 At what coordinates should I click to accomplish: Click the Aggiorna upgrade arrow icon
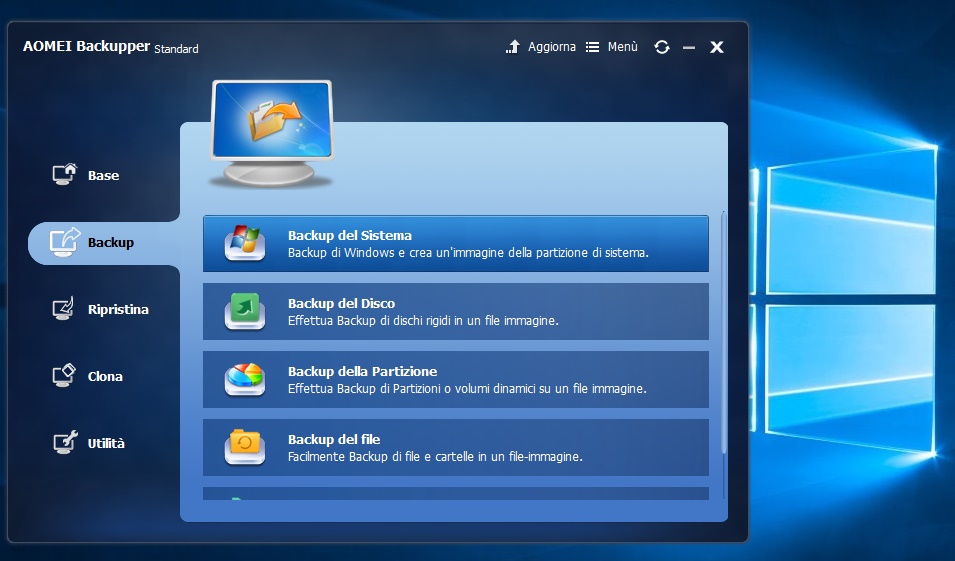pos(513,47)
